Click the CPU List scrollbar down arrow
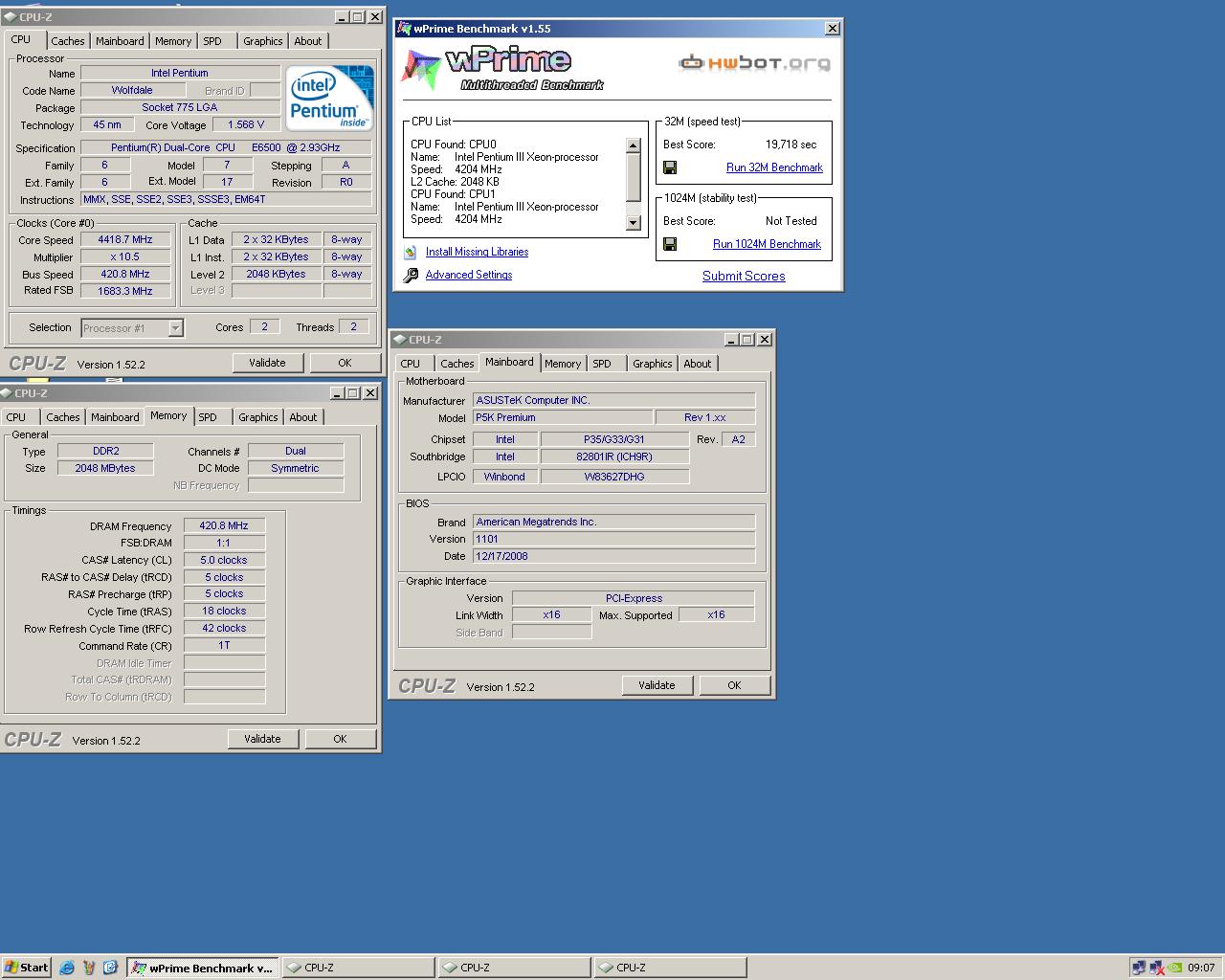 point(633,223)
